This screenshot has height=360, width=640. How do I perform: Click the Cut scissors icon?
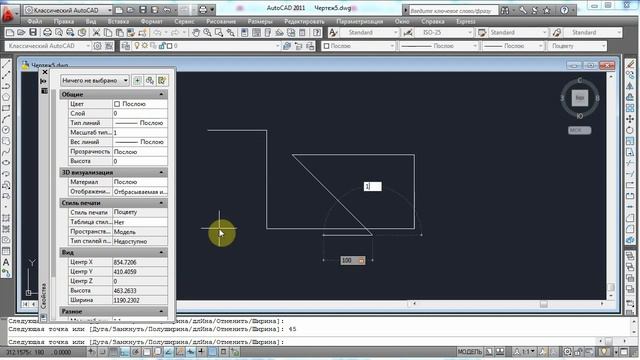click(96, 33)
